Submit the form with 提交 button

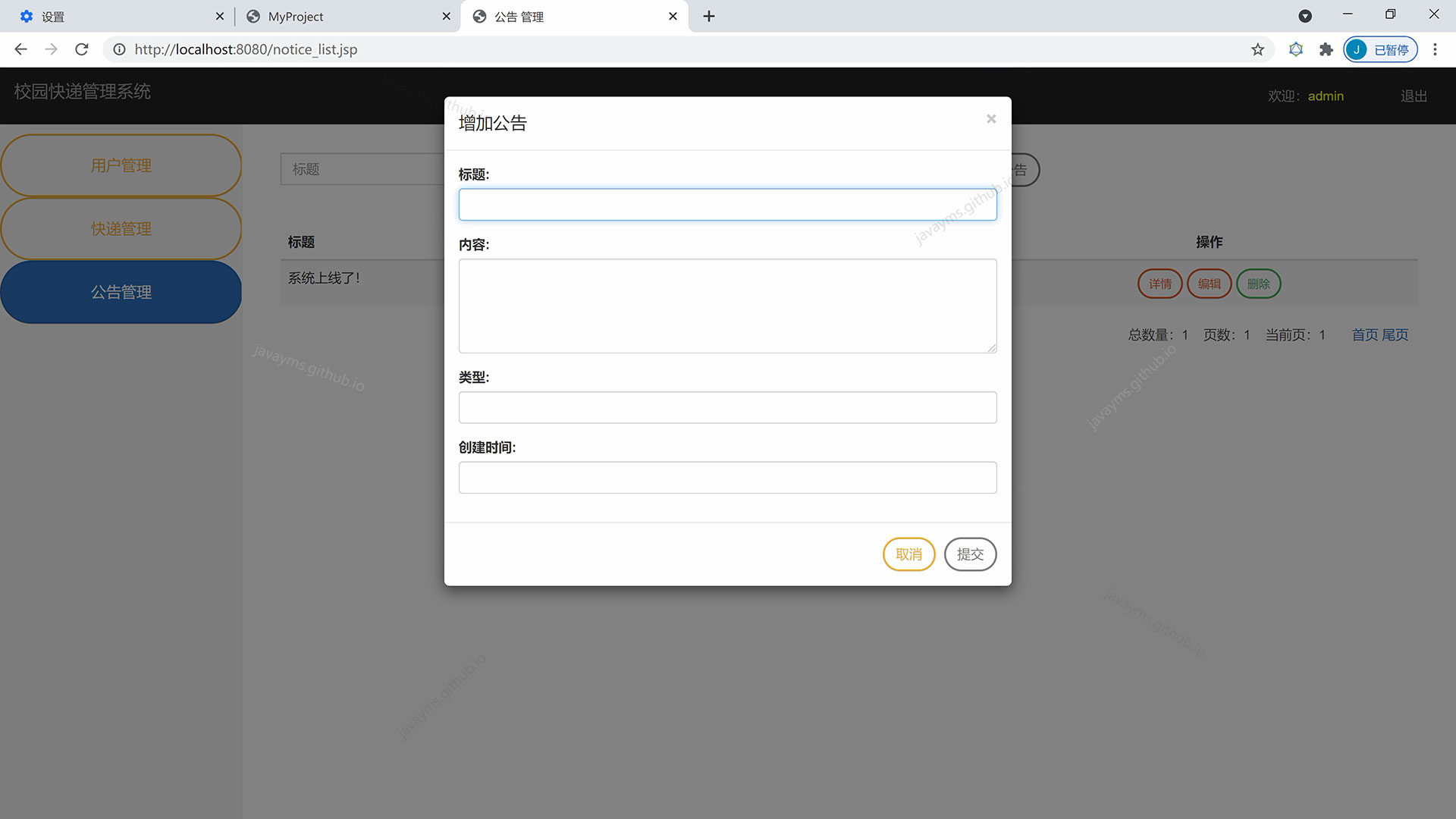click(970, 554)
